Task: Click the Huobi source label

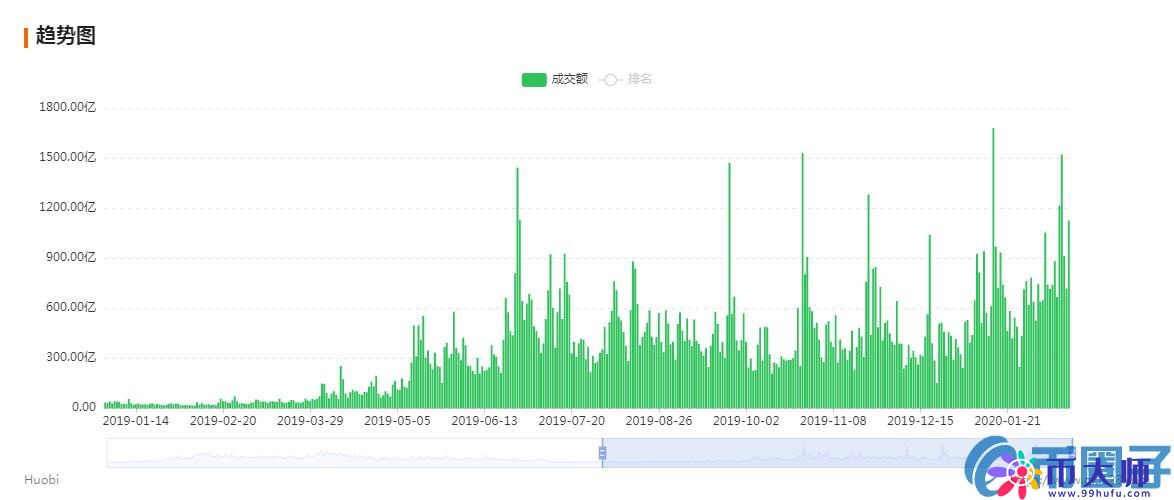Action: click(41, 479)
